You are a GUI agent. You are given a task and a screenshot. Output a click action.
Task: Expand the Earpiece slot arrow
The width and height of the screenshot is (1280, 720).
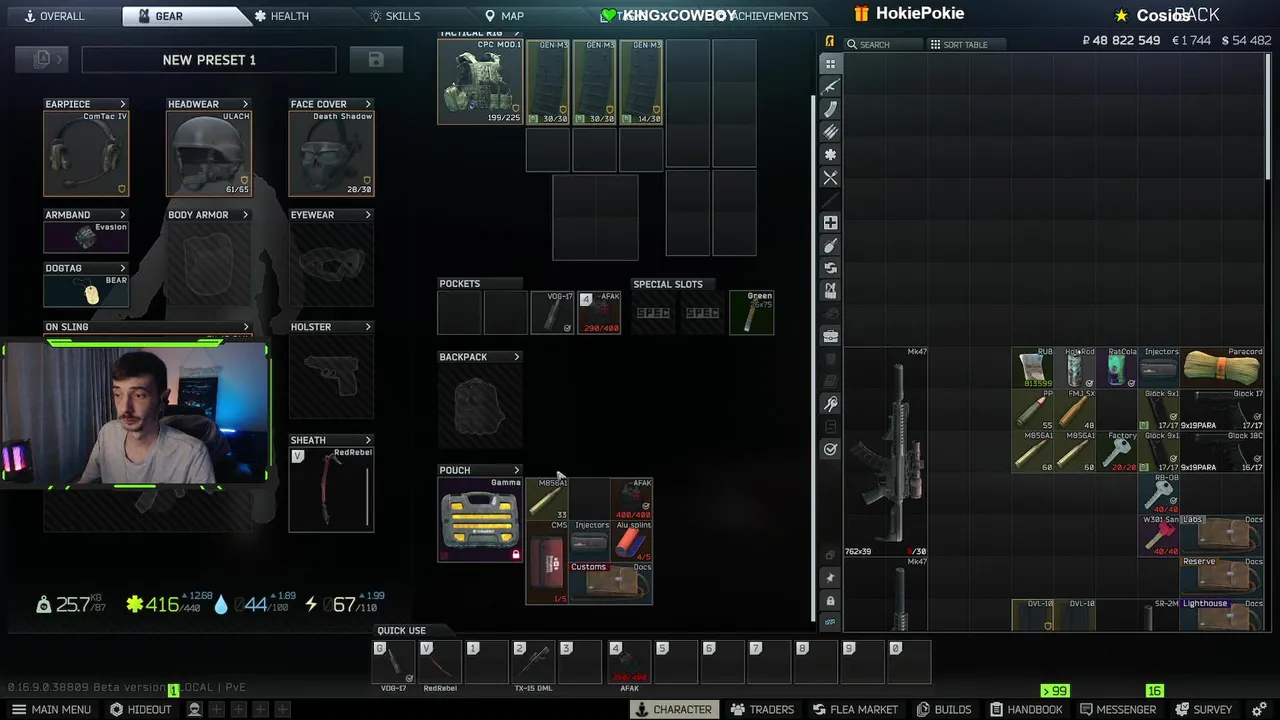pyautogui.click(x=123, y=104)
